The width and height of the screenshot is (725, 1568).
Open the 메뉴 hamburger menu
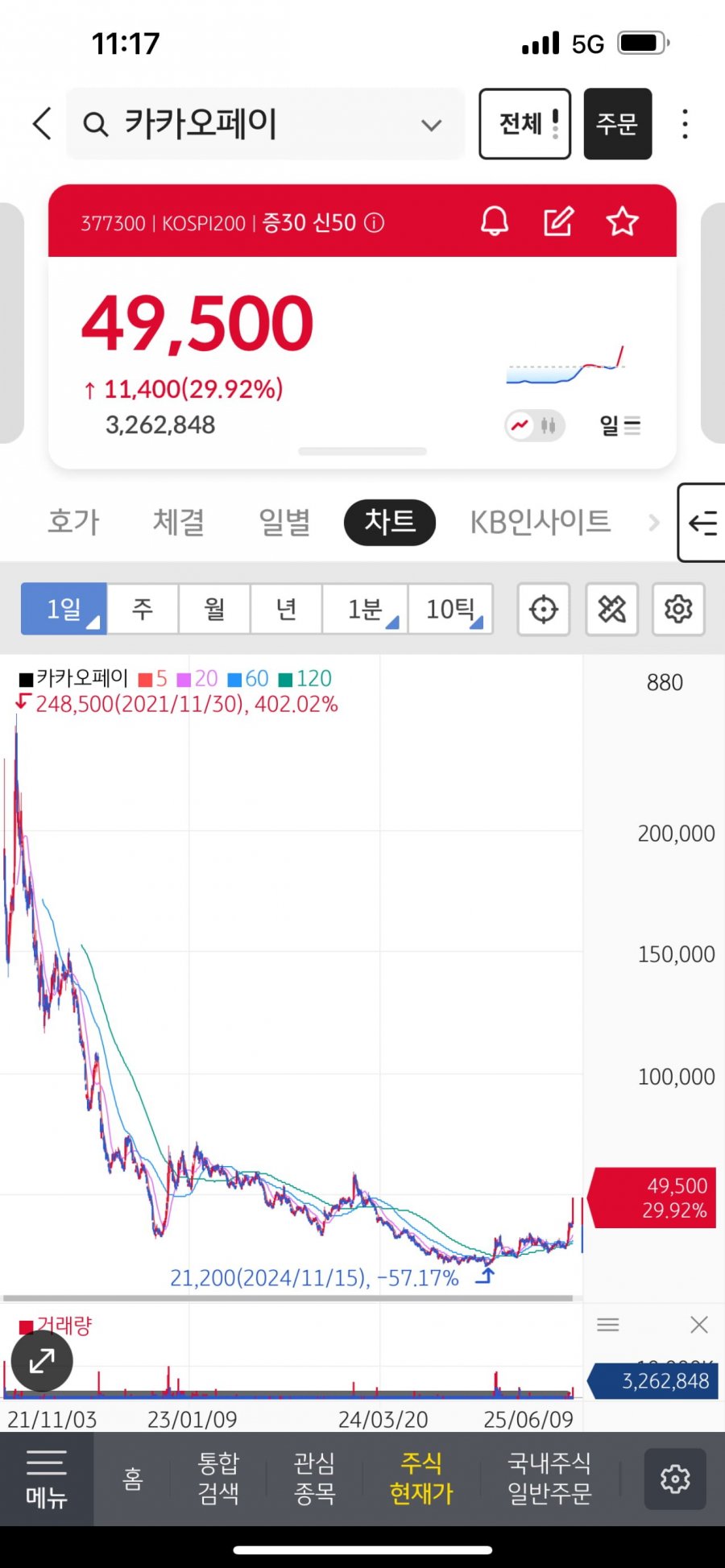point(47,1479)
